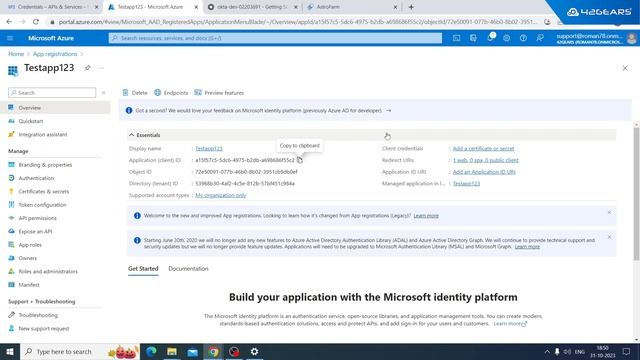Open the Managed application Testapp123 link
This screenshot has height=360, width=640.
466,184
